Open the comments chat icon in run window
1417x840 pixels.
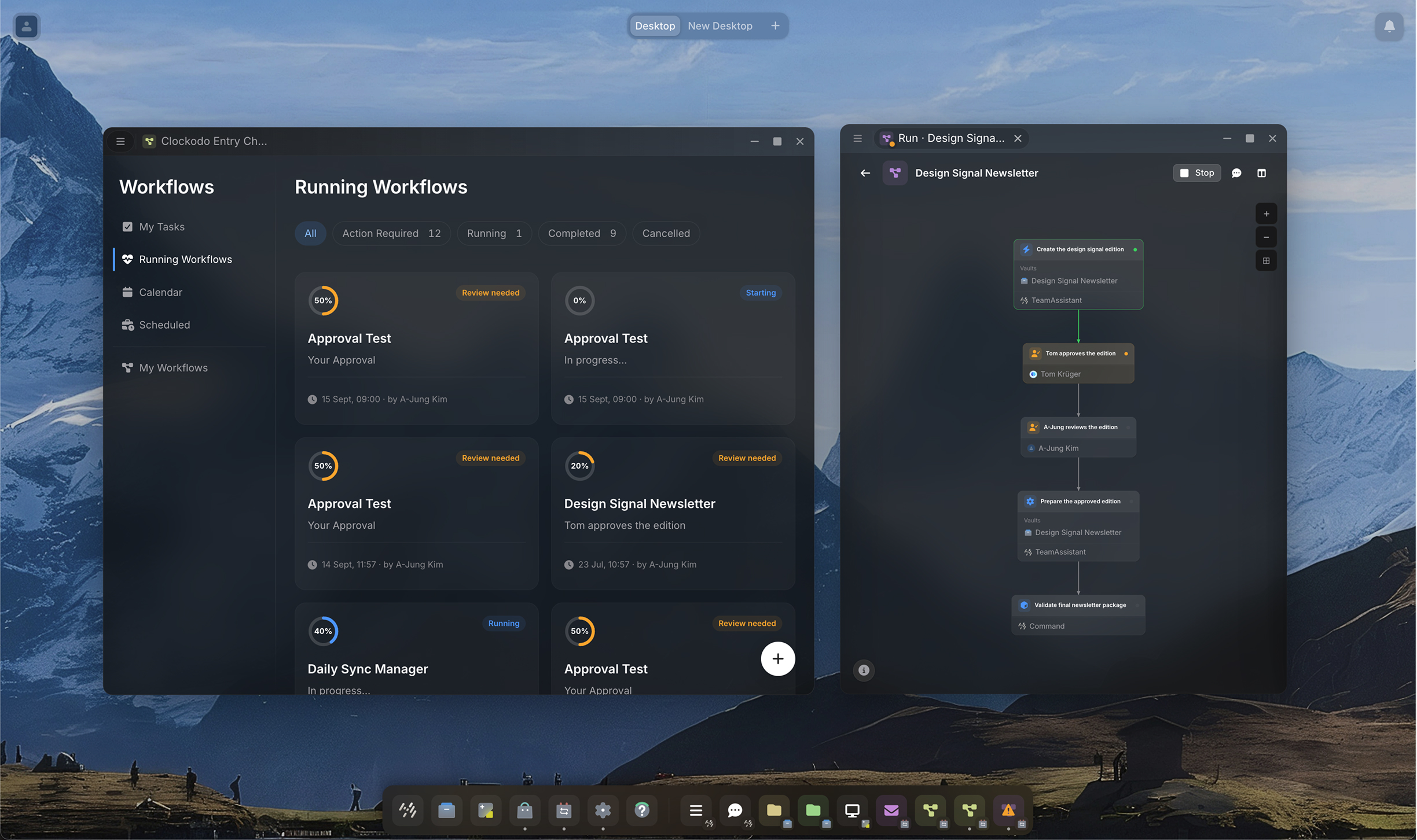coord(1236,173)
